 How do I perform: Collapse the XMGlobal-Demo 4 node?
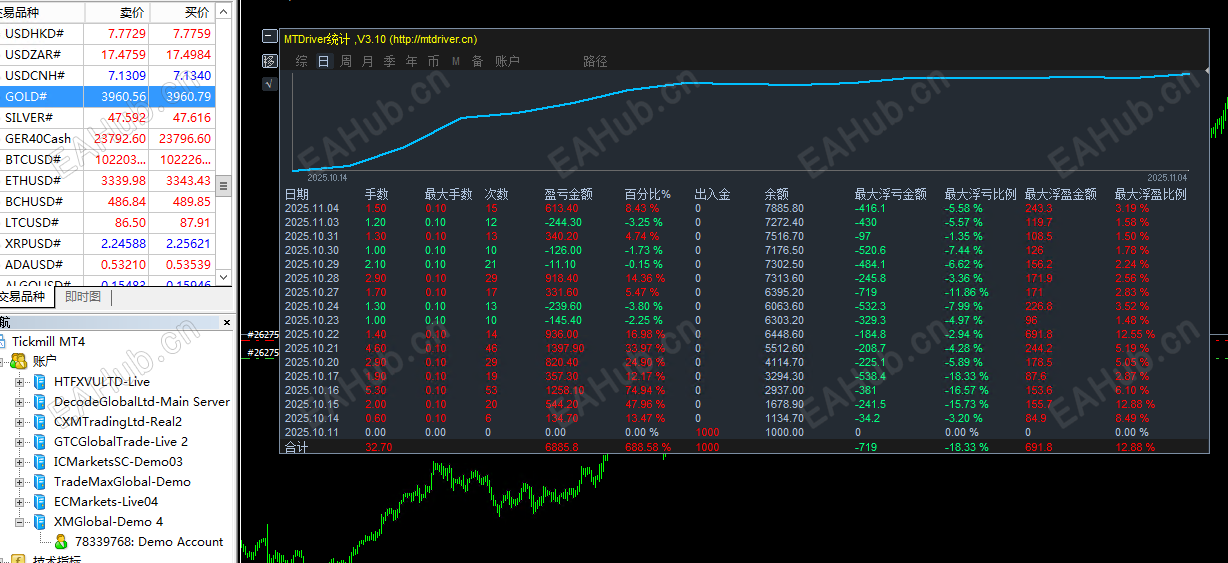[x=20, y=521]
